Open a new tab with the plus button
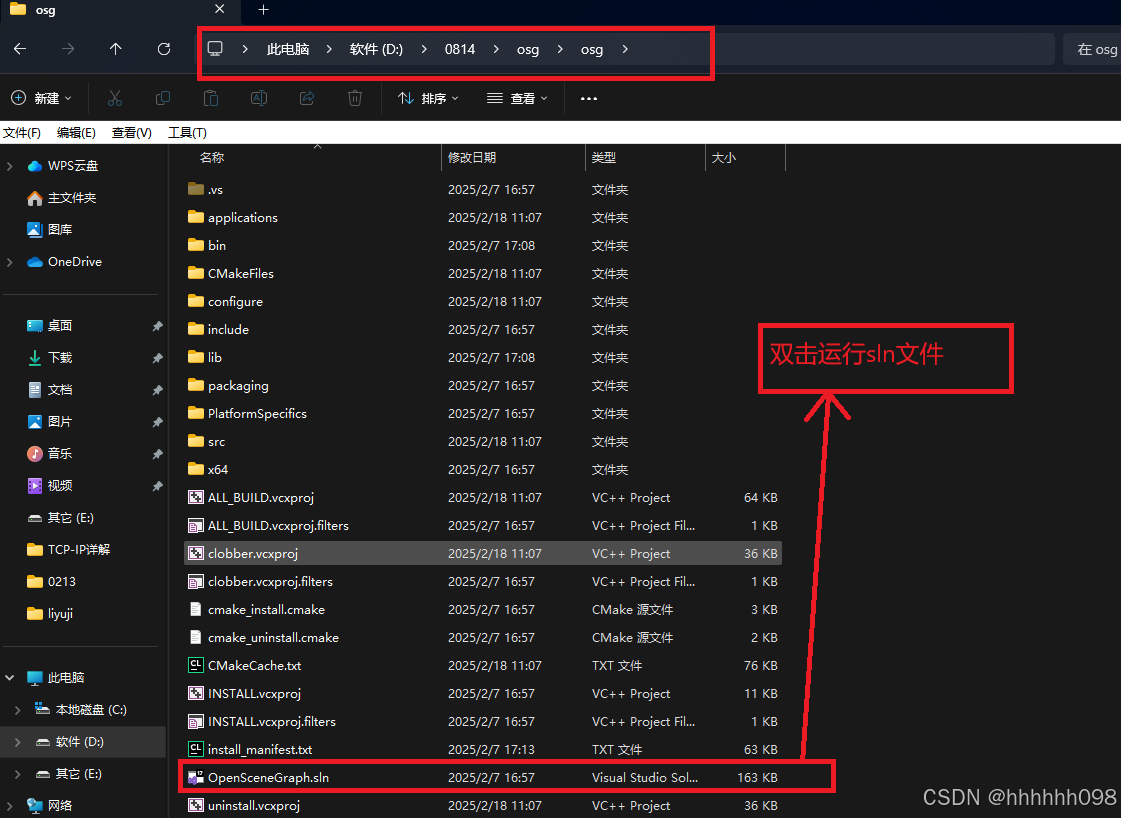This screenshot has width=1121, height=818. (x=263, y=11)
